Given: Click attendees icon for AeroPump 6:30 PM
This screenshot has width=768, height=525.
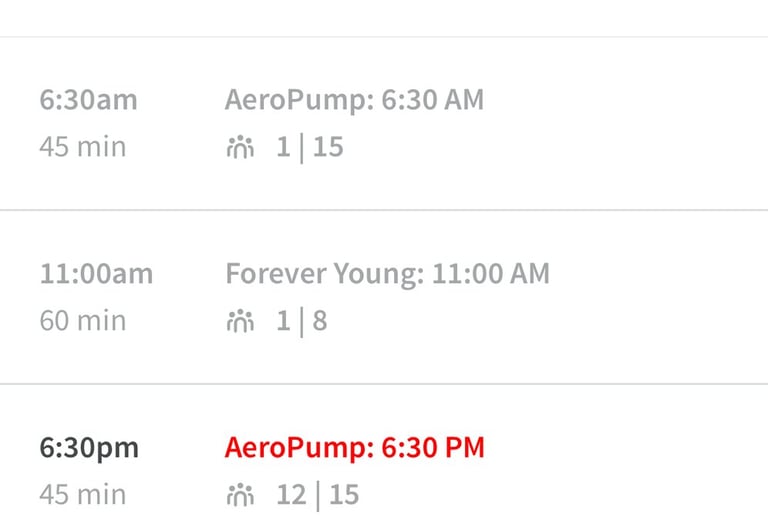Looking at the screenshot, I should click(240, 495).
